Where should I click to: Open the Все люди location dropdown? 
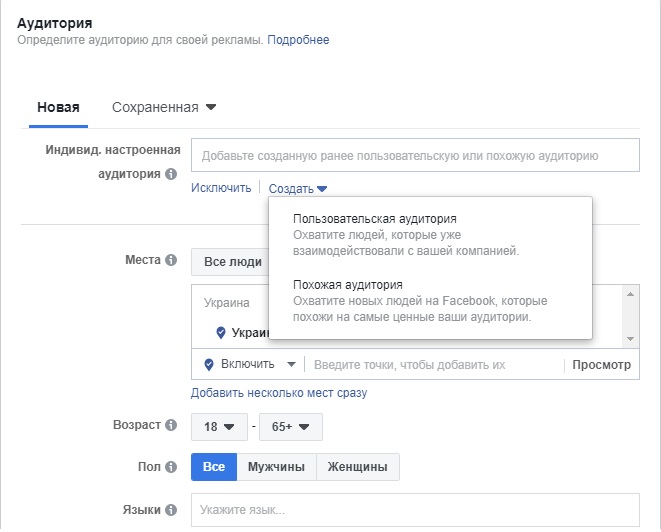[230, 262]
